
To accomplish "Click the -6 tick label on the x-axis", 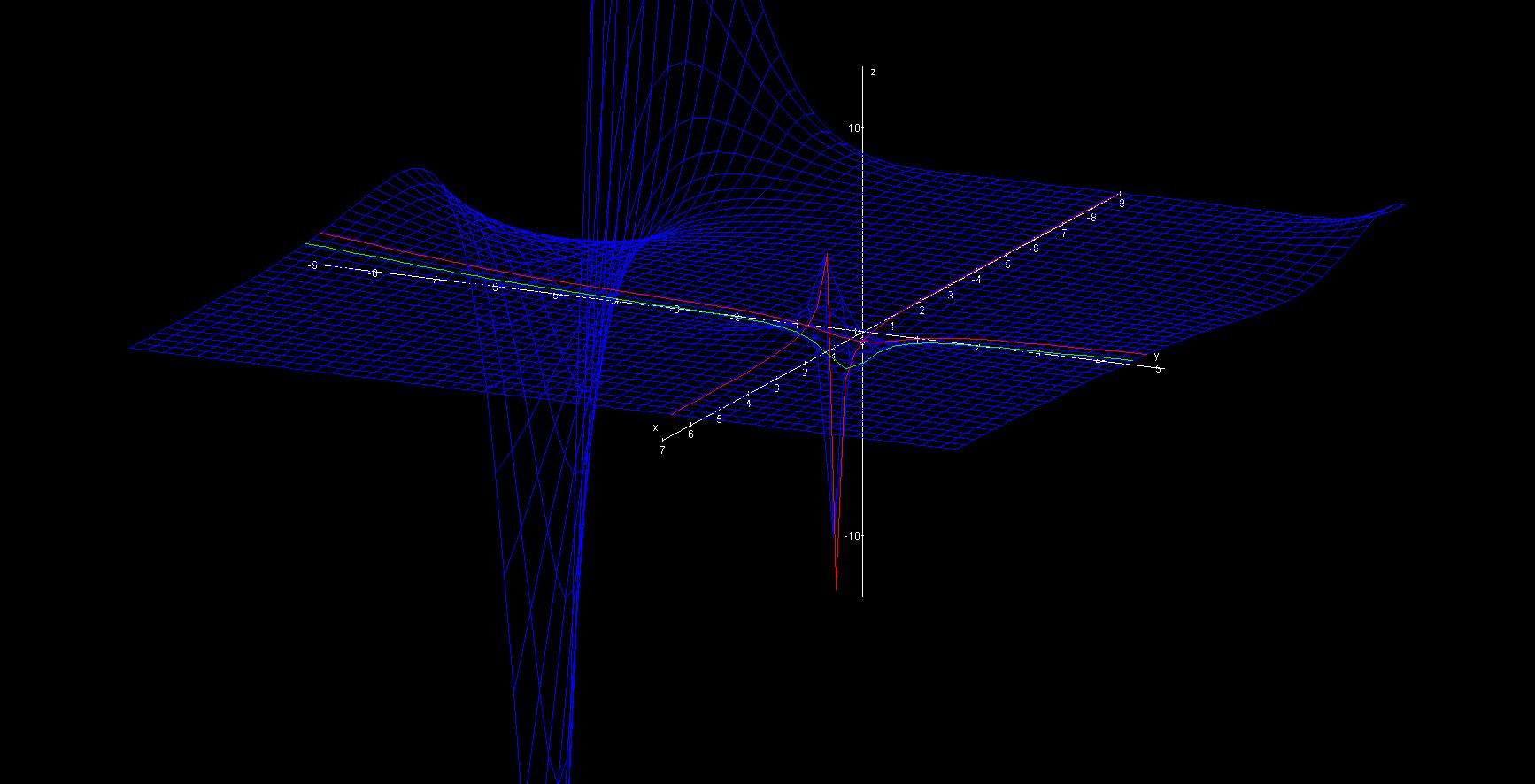I will pyautogui.click(x=1034, y=249).
